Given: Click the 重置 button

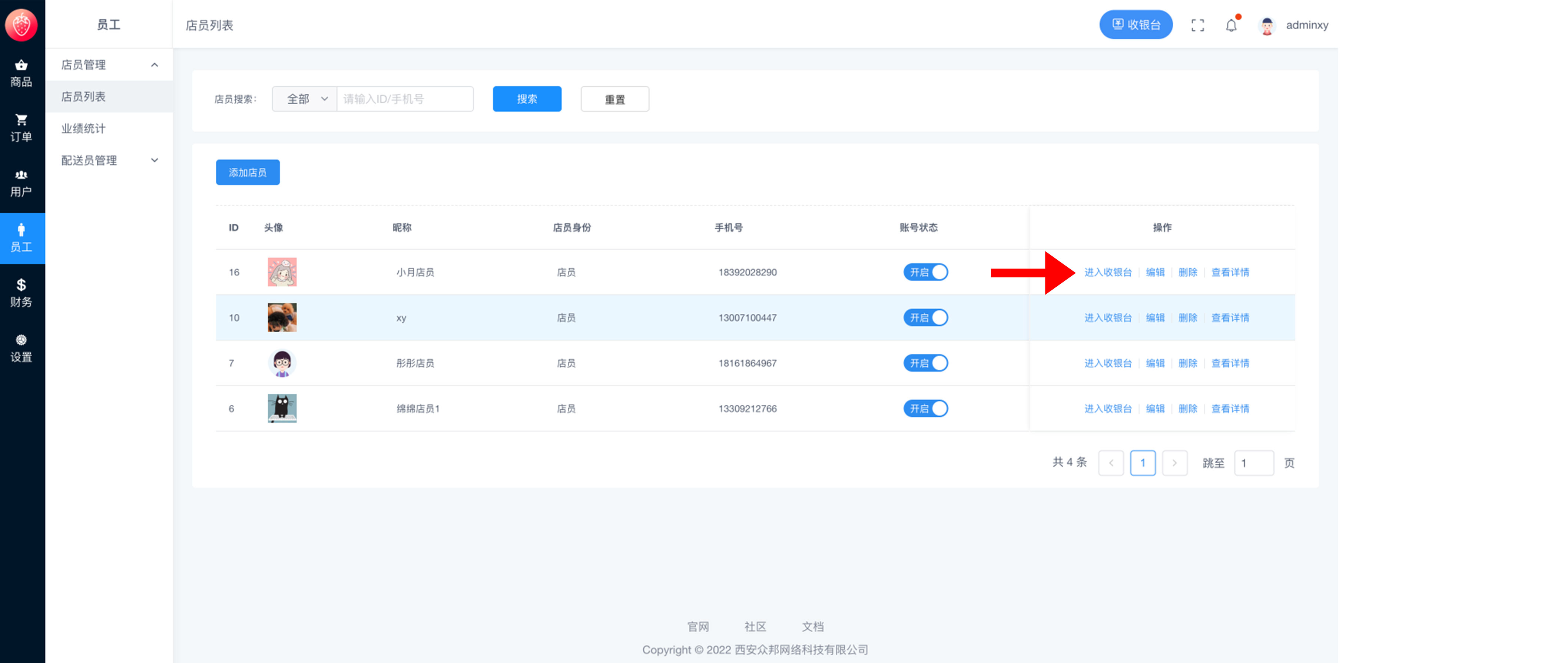Looking at the screenshot, I should tap(615, 99).
